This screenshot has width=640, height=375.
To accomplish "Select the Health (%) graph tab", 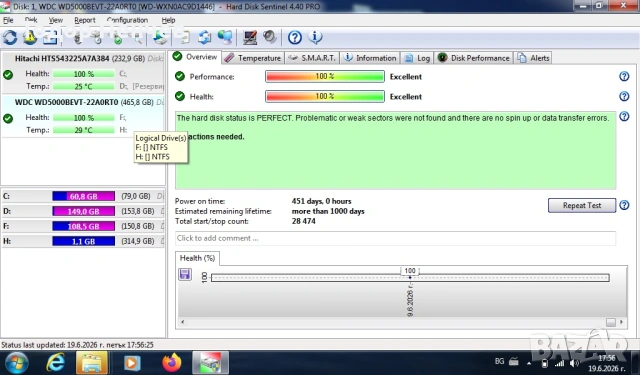I will click(x=197, y=258).
